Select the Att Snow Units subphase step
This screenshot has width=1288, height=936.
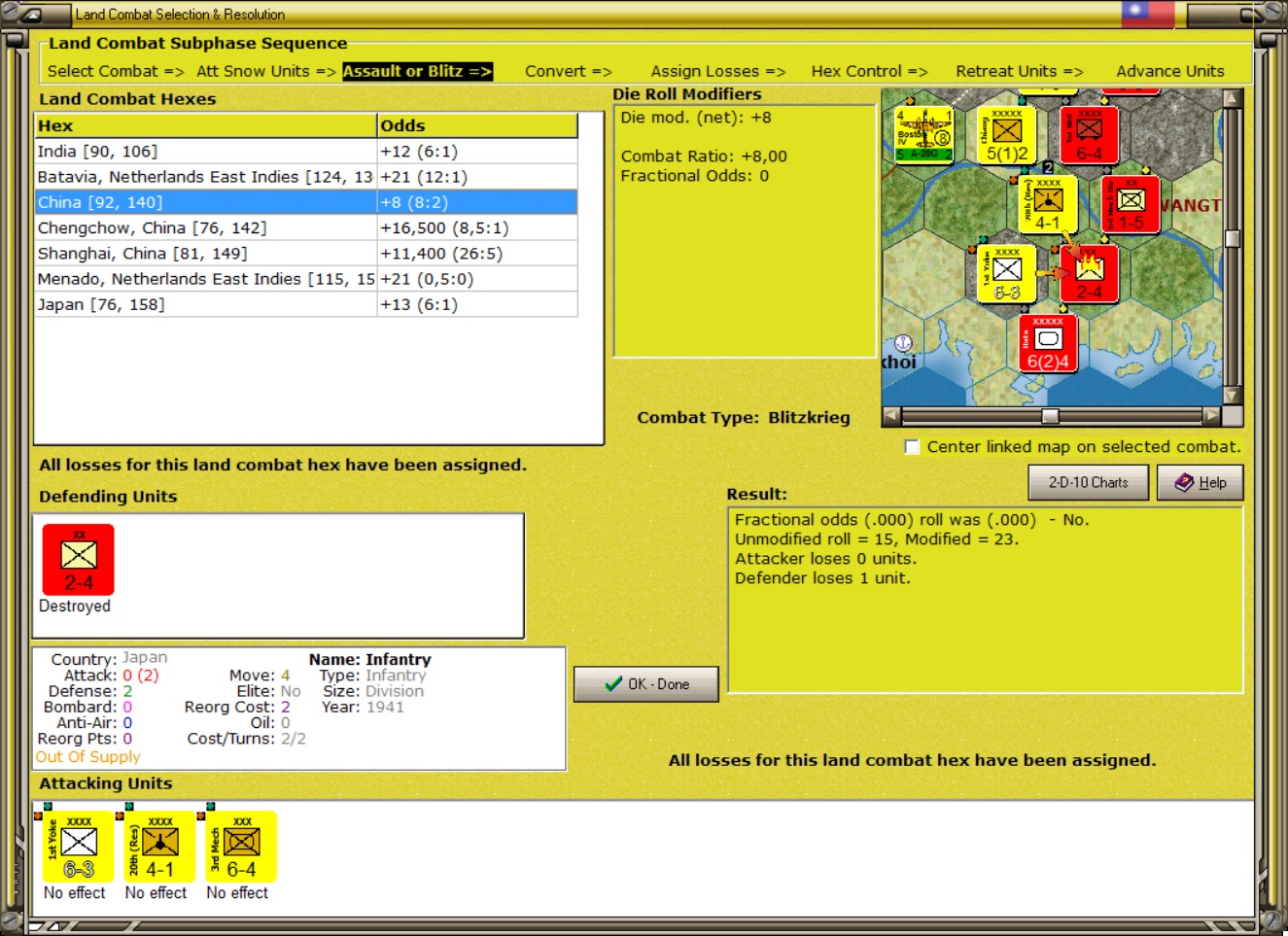coord(266,71)
